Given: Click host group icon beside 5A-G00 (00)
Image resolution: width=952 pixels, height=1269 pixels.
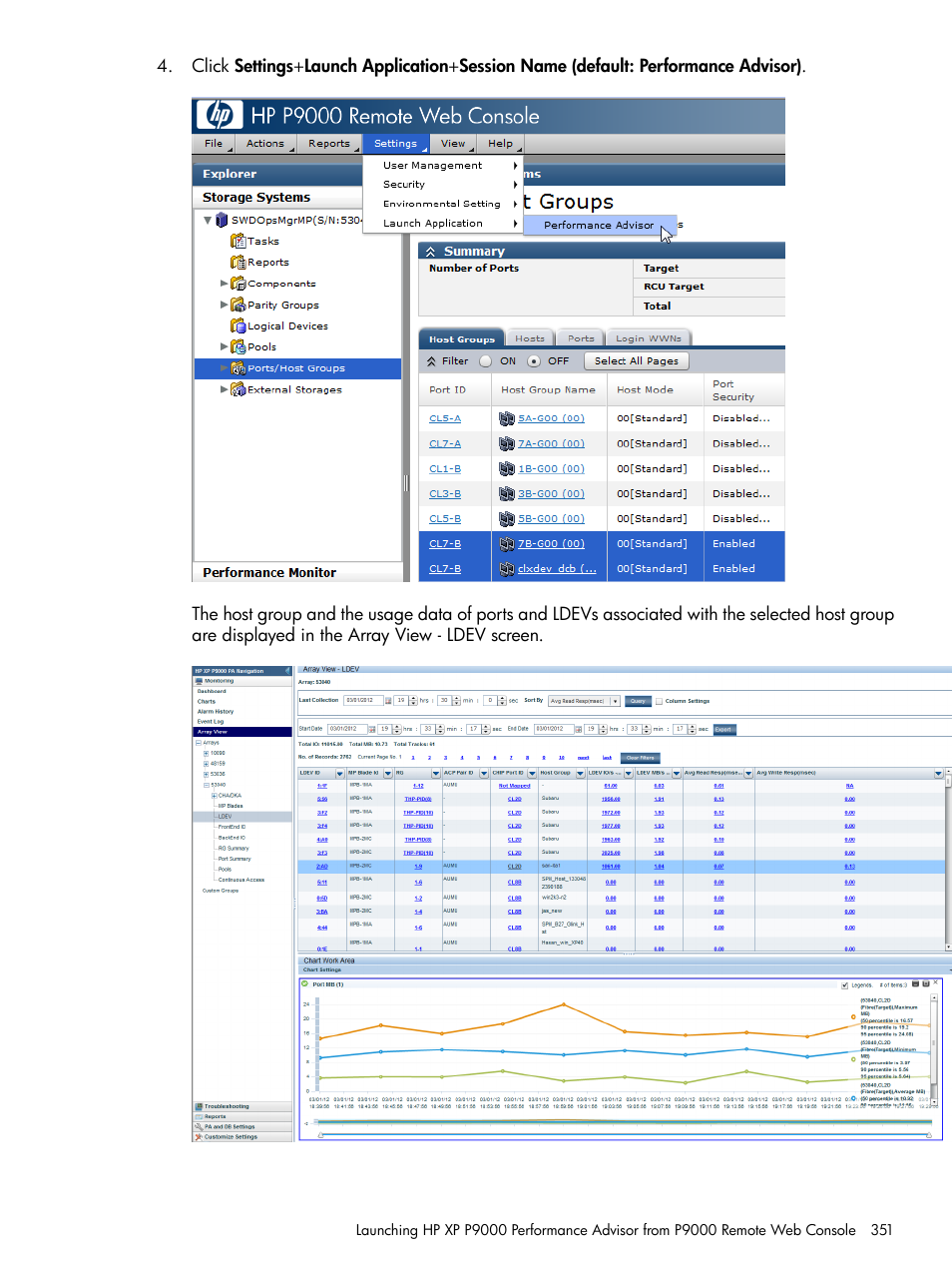Looking at the screenshot, I should (507, 418).
